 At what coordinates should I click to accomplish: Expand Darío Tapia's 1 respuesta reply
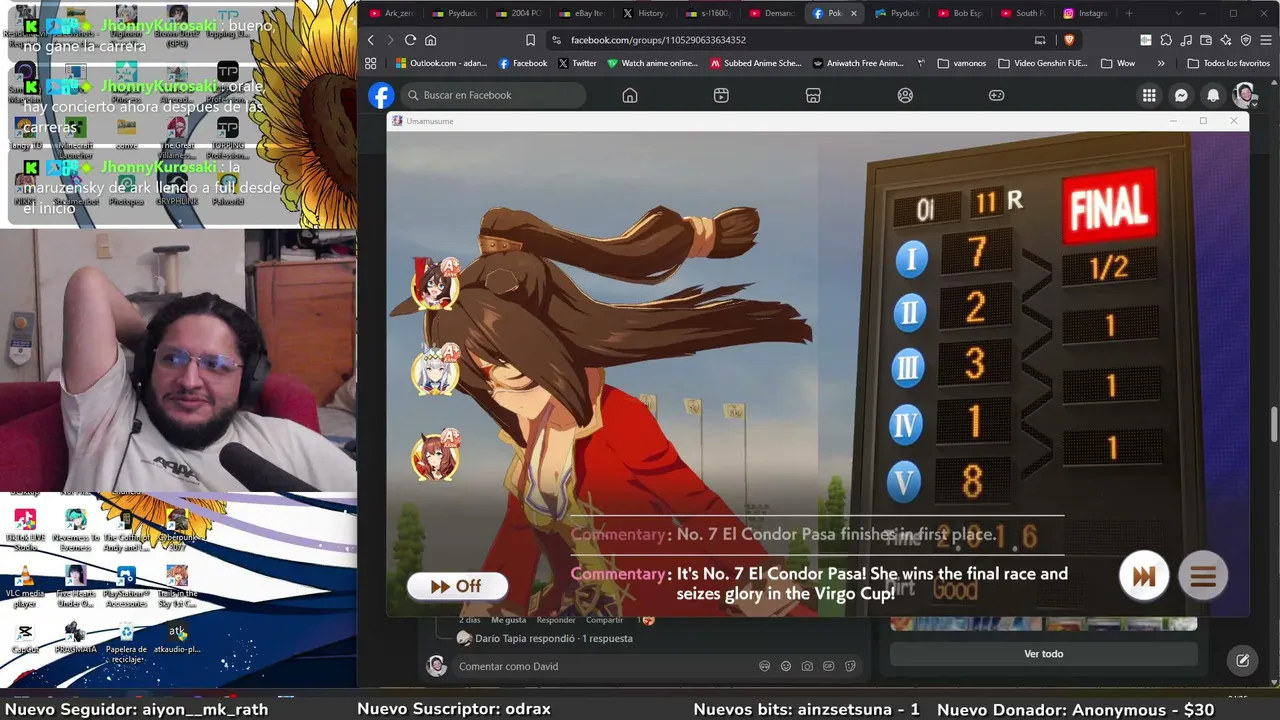[553, 638]
